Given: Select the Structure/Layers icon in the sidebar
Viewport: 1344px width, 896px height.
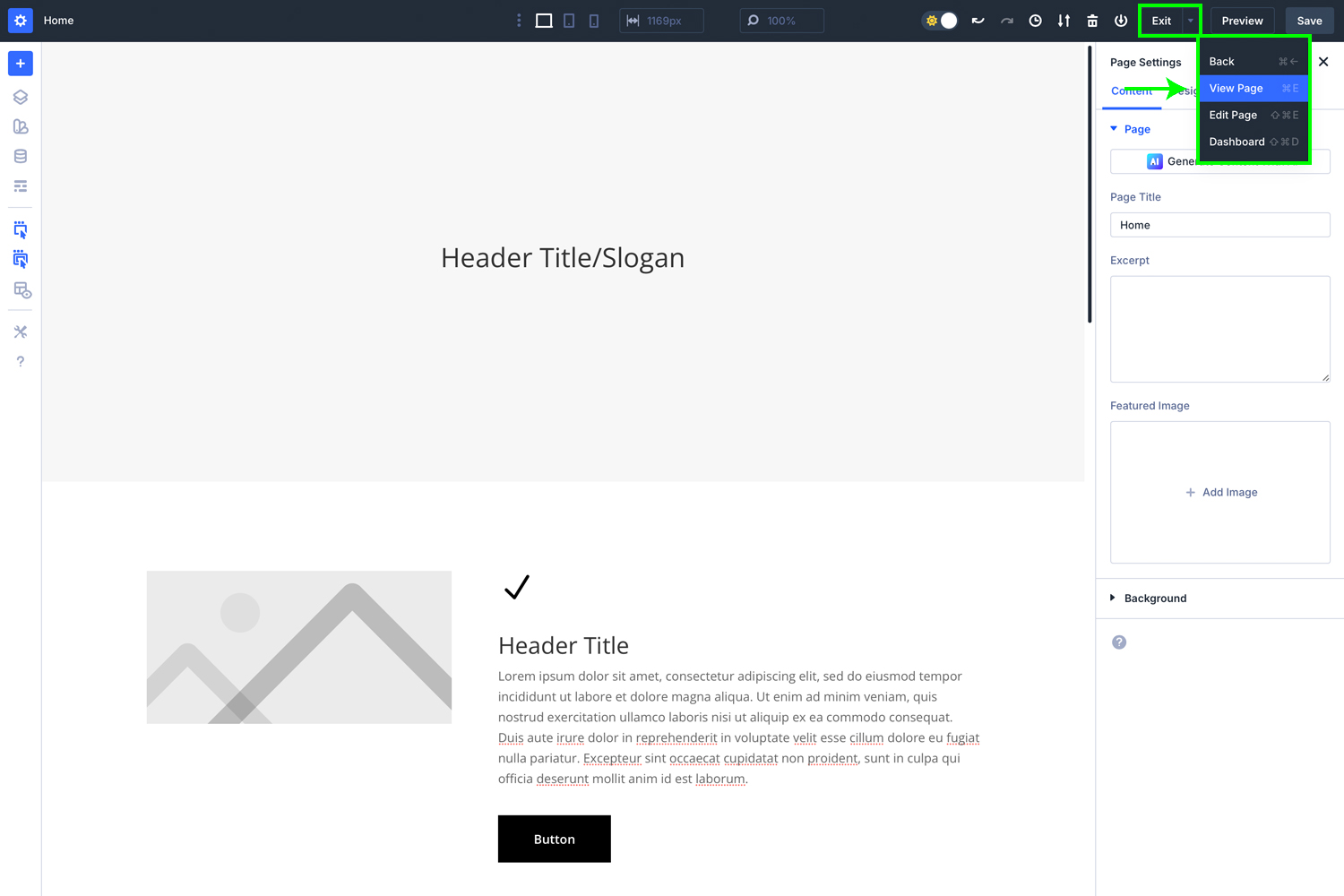Looking at the screenshot, I should tap(20, 97).
